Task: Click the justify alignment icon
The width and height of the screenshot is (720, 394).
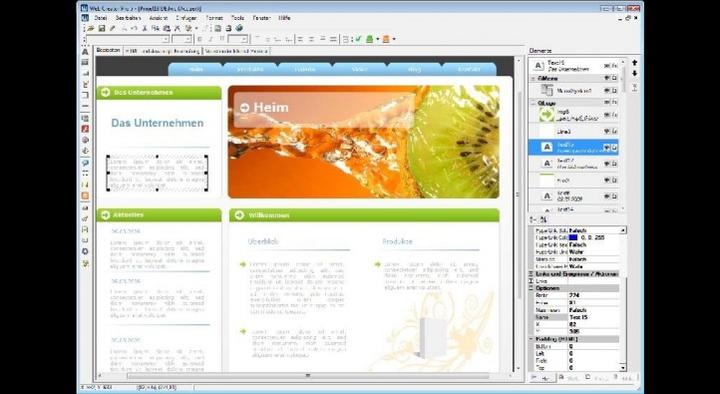Action: coord(333,39)
